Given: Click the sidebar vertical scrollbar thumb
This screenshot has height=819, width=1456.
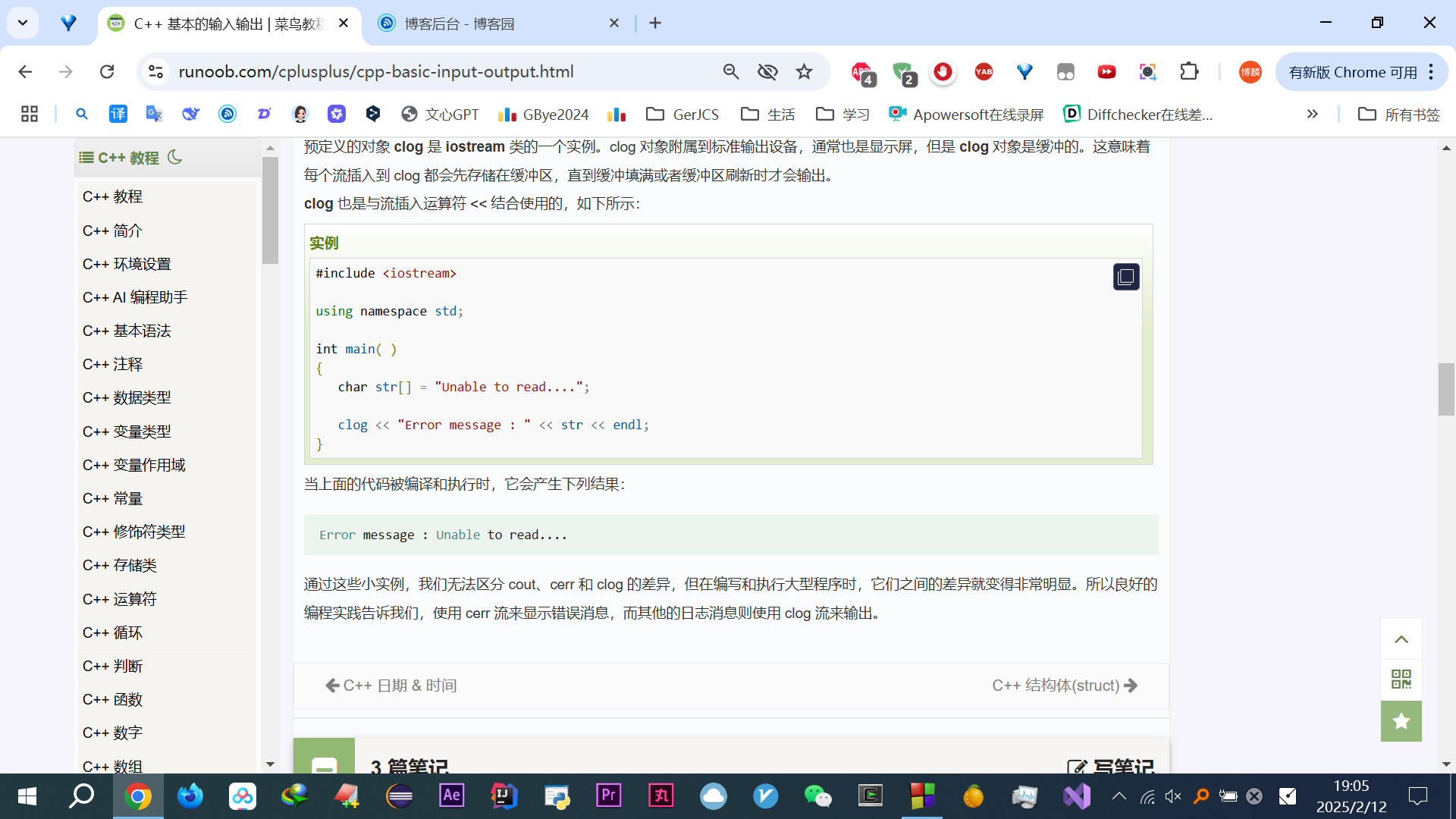Looking at the screenshot, I should (270, 210).
